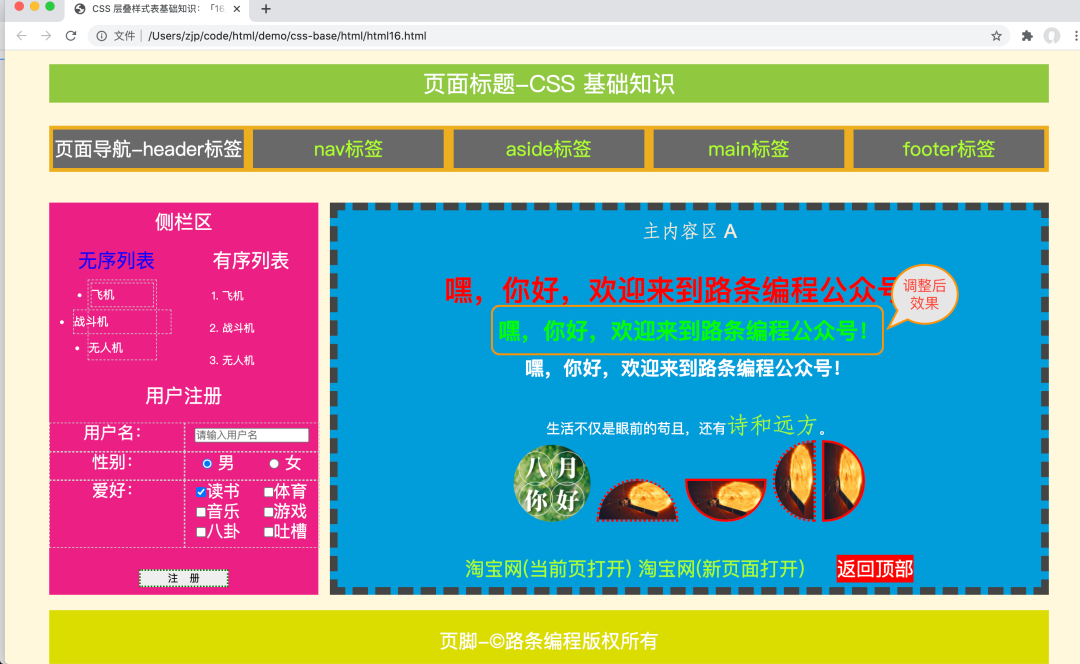Check the 吐槽 hobby checkbox
1080x664 pixels.
[269, 532]
